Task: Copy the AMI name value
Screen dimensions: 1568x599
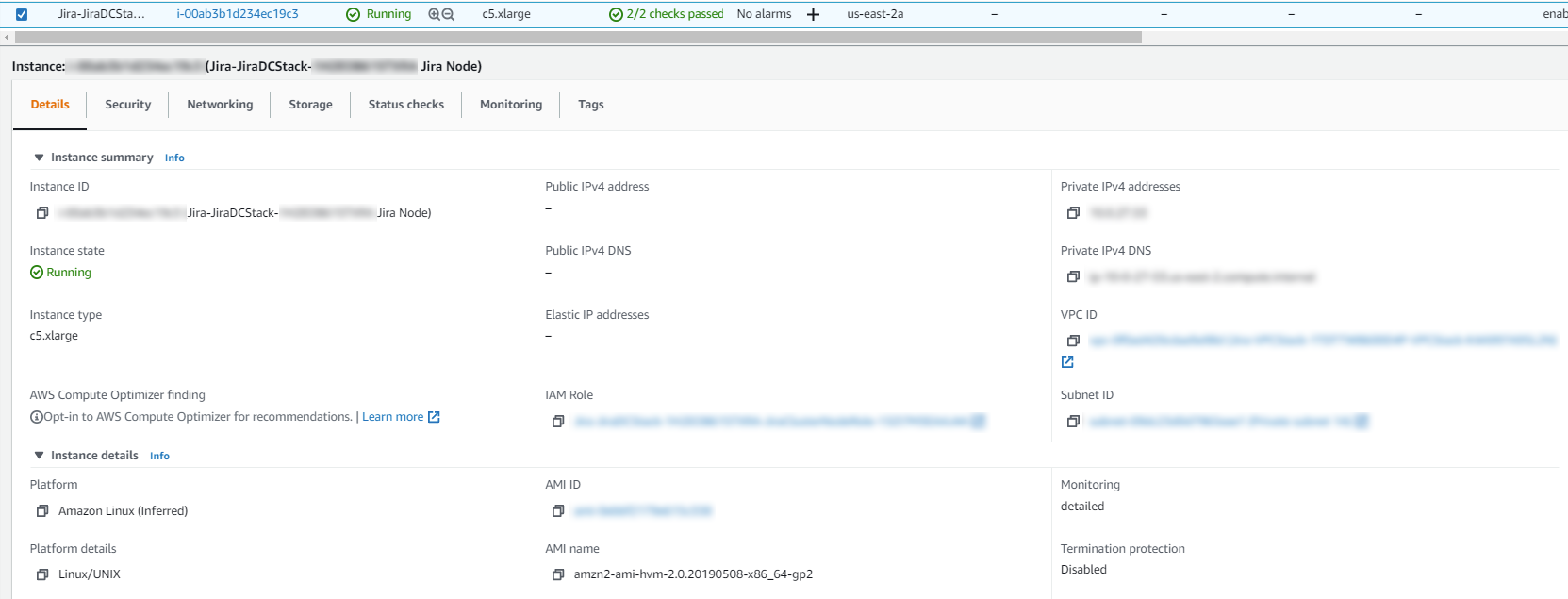Action: pyautogui.click(x=558, y=574)
